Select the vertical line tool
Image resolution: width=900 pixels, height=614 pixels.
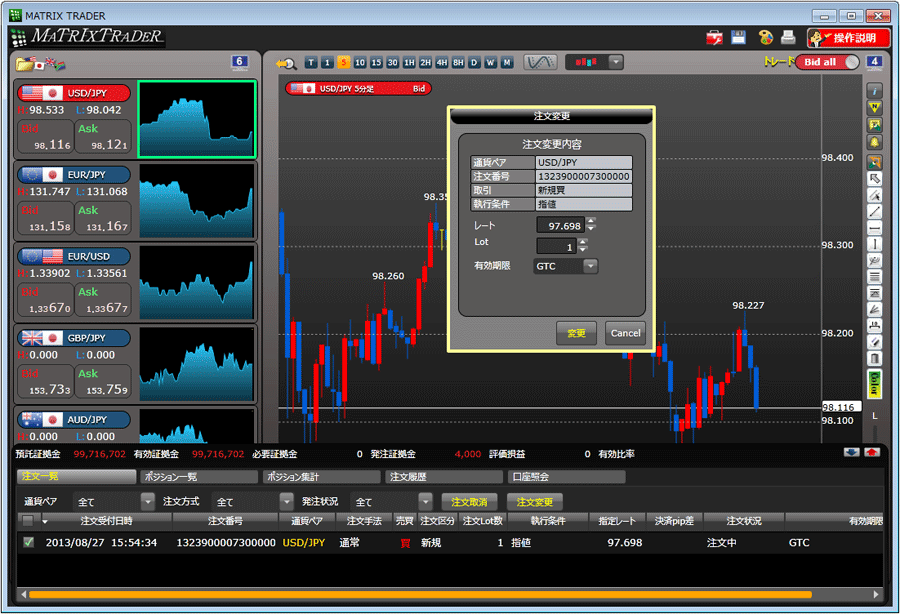click(874, 244)
